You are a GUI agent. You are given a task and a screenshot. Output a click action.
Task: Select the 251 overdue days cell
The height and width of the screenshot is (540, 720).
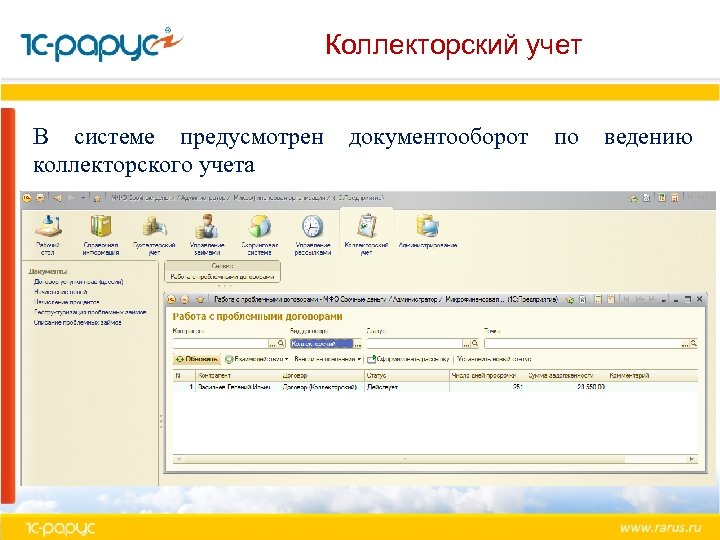click(487, 387)
